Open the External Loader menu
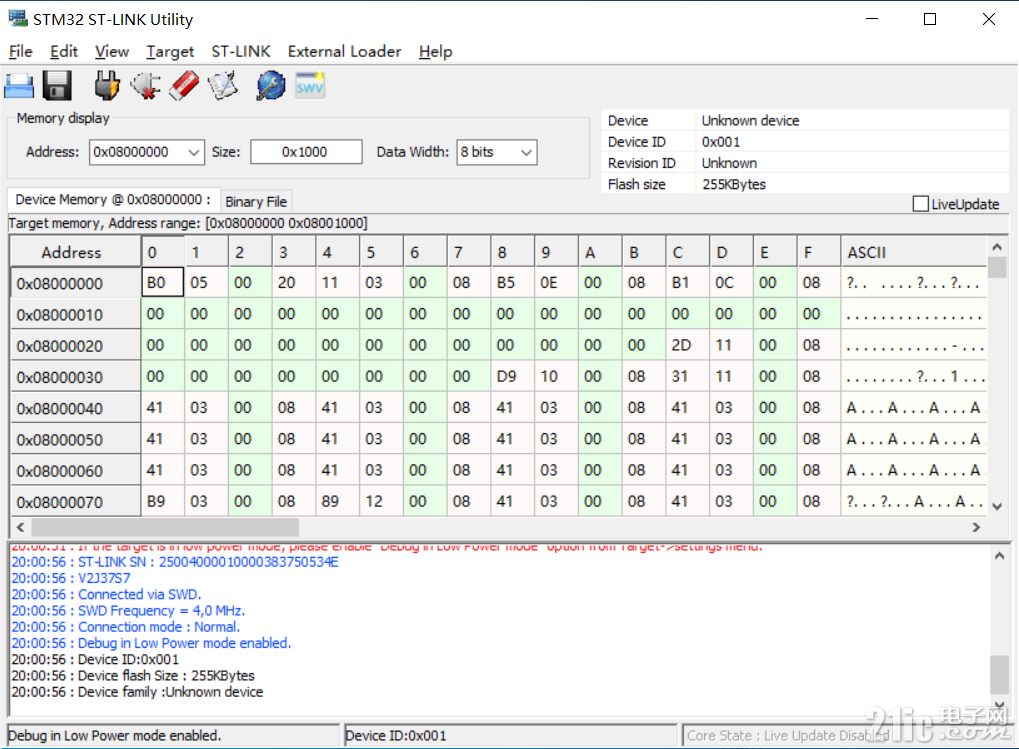The height and width of the screenshot is (749, 1019). (344, 51)
